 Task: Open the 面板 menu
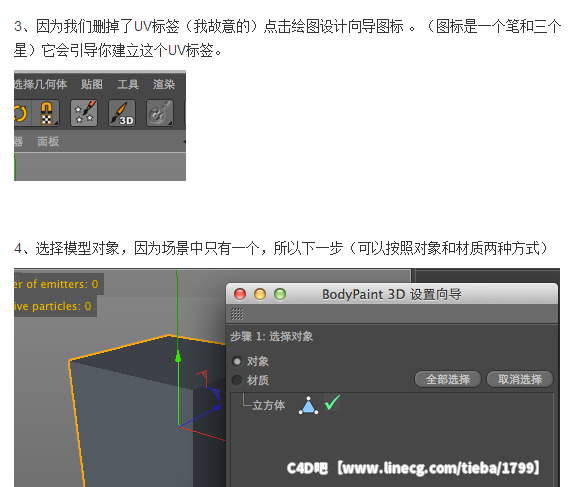pos(48,141)
